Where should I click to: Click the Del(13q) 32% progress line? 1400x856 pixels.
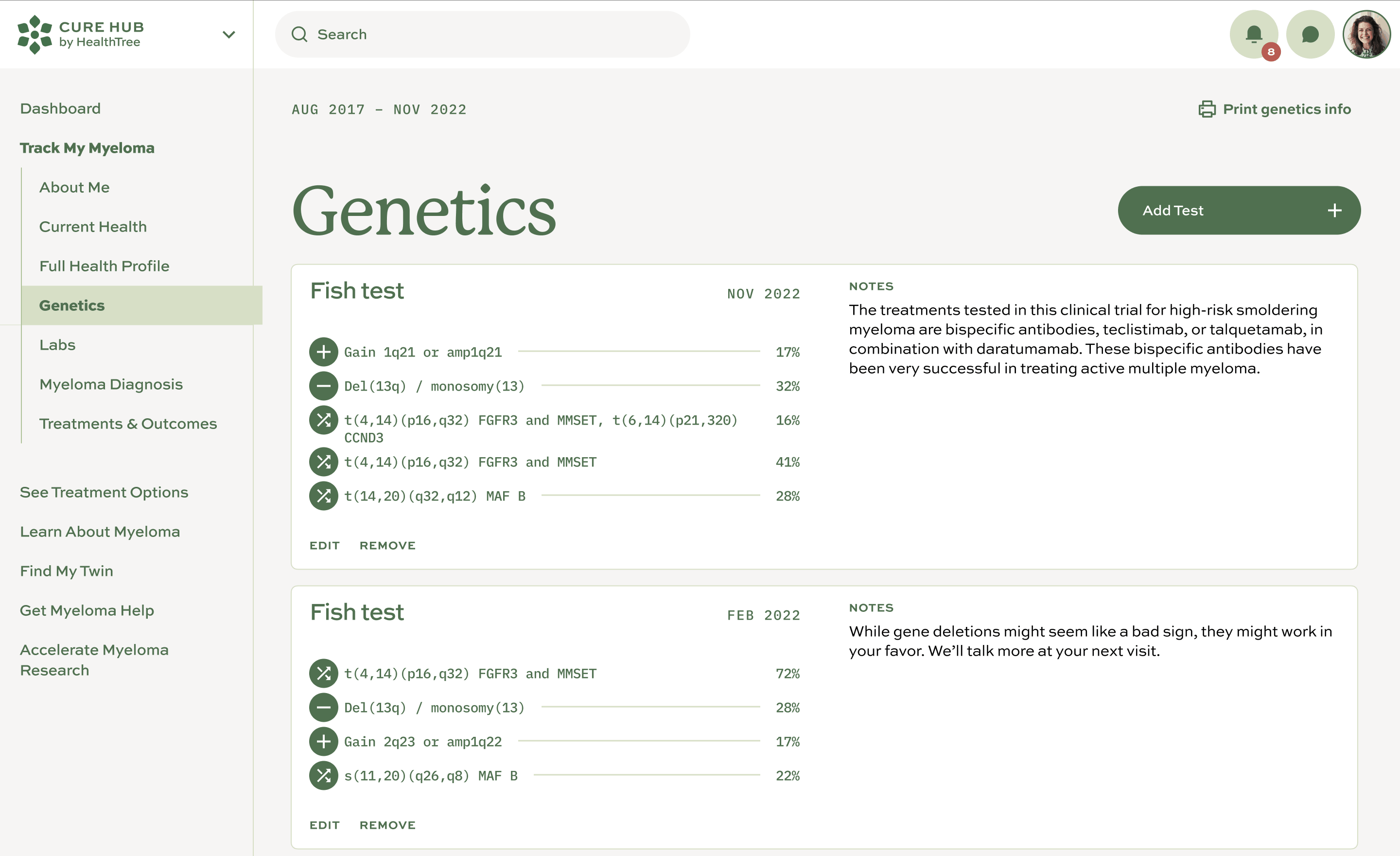(x=650, y=385)
